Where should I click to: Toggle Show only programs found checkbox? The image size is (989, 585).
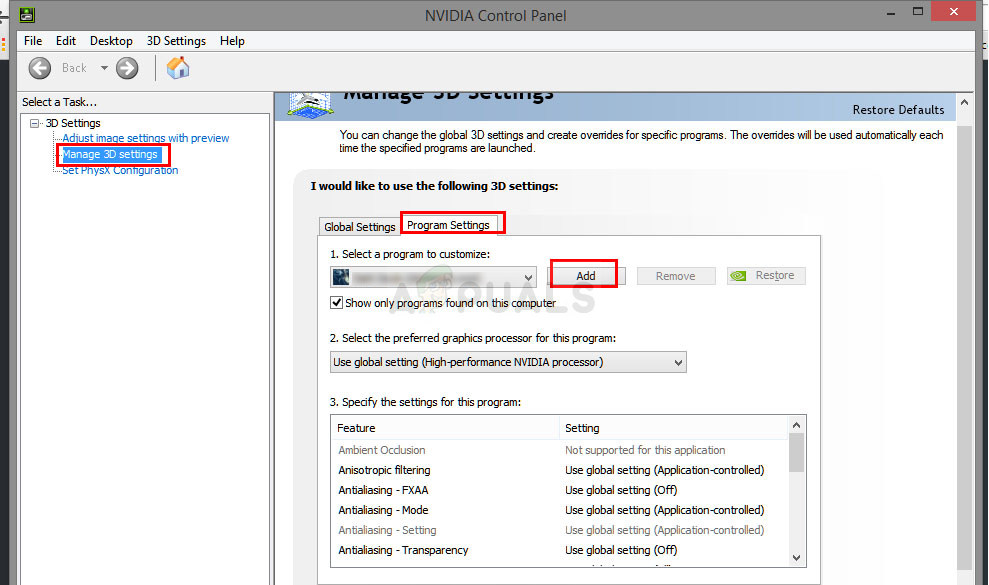click(x=337, y=303)
